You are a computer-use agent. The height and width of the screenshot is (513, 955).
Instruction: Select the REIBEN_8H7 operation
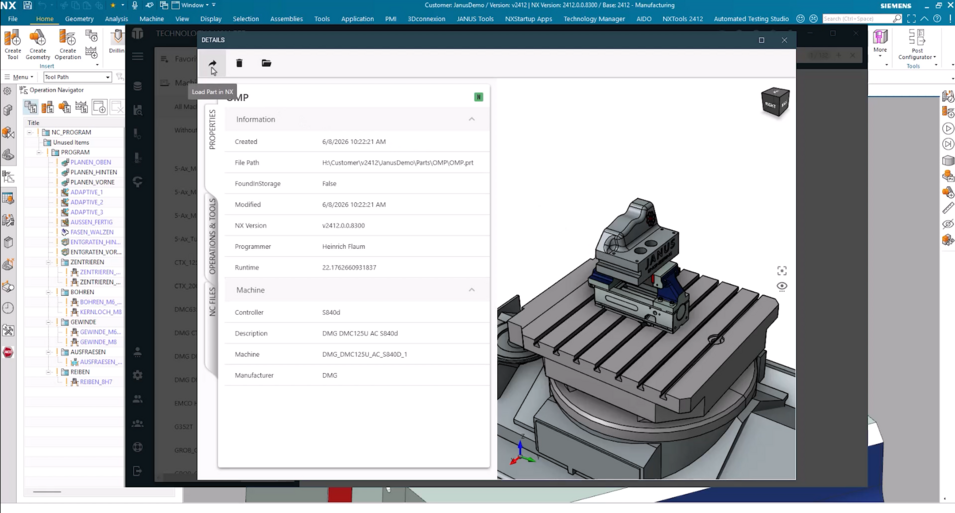tap(96, 382)
